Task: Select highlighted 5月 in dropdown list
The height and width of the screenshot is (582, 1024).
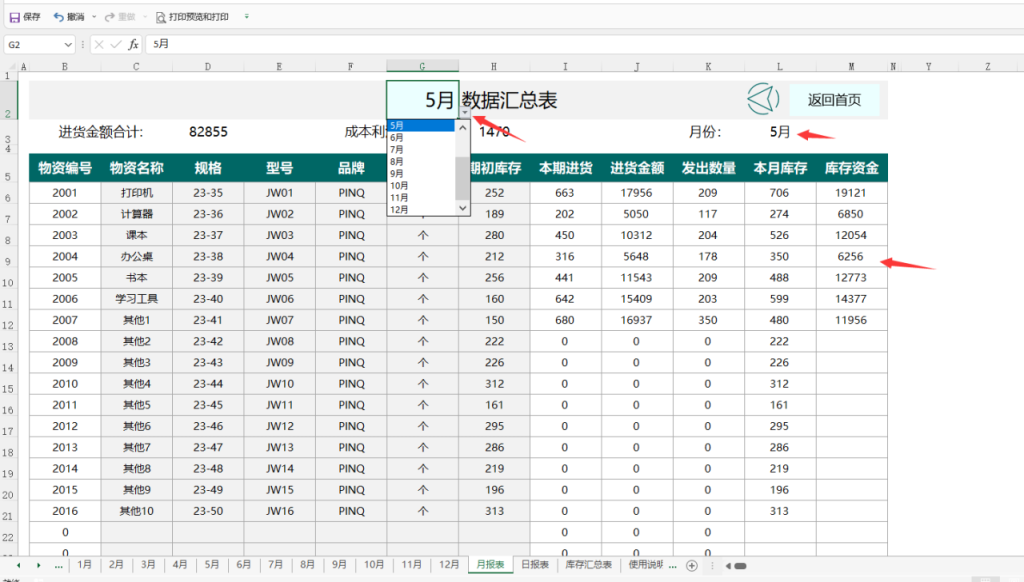Action: pyautogui.click(x=421, y=125)
